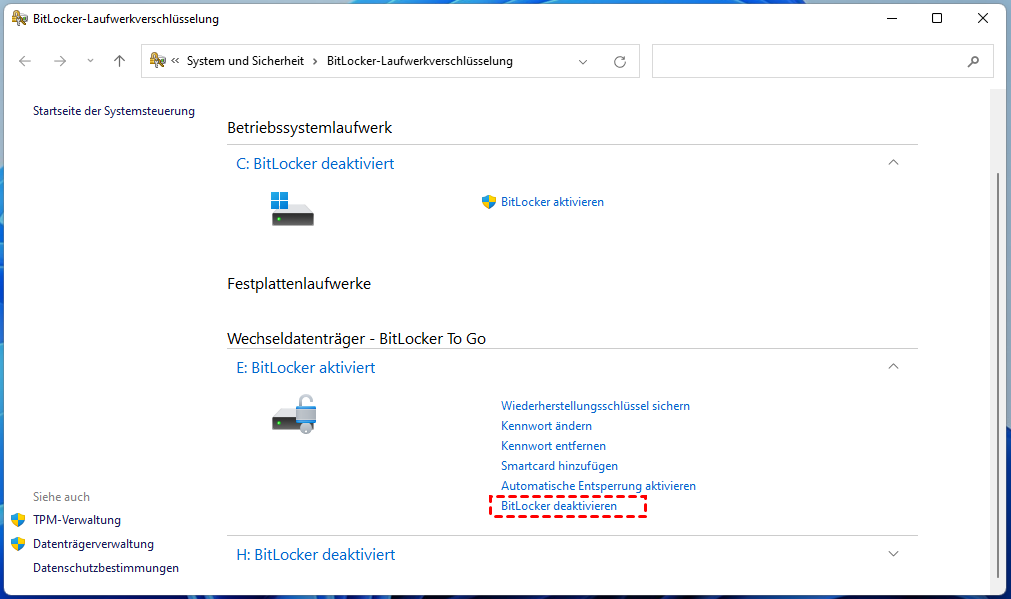The width and height of the screenshot is (1011, 599).
Task: Click the BitLocker key icon in address bar
Action: [157, 61]
